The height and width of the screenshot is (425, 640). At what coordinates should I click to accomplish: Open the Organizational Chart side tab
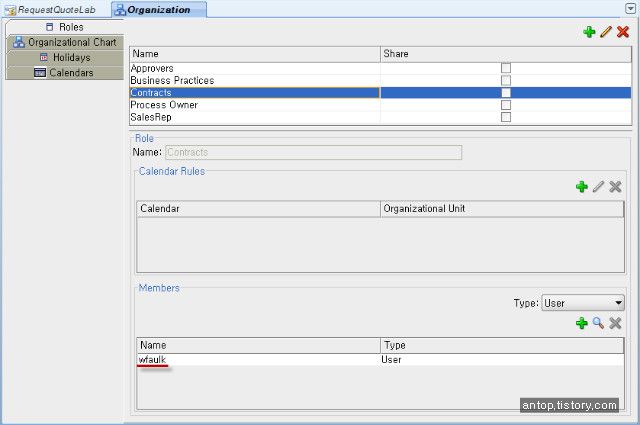(x=65, y=42)
